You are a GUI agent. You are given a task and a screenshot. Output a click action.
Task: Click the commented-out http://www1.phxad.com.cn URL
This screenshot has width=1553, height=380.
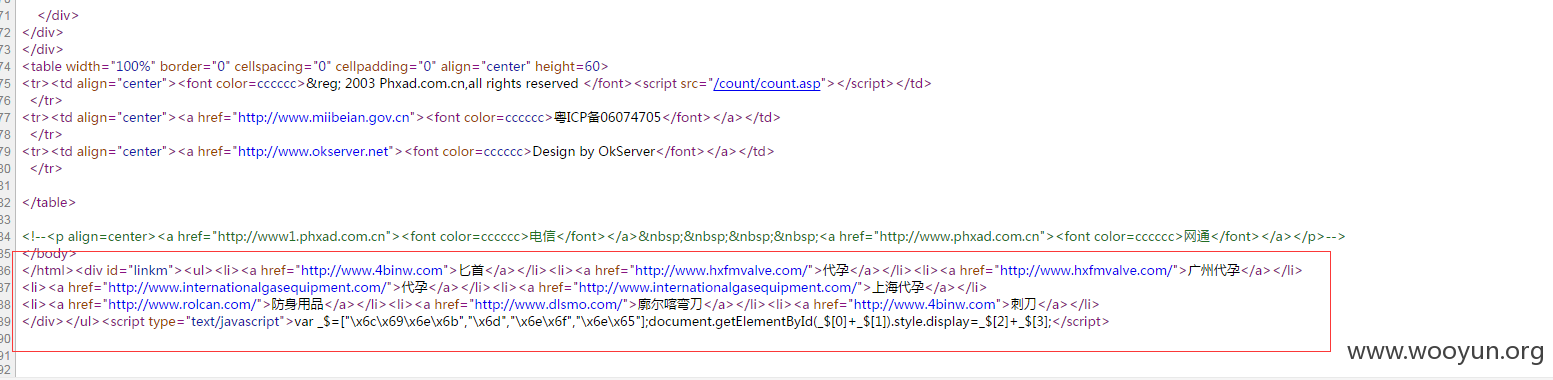(x=301, y=236)
